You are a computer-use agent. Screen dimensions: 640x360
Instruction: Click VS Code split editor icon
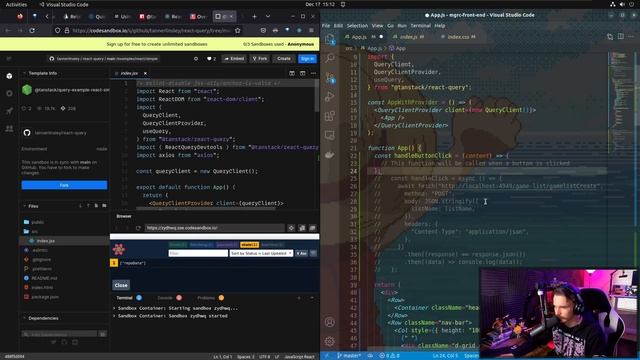pyautogui.click(x=620, y=37)
